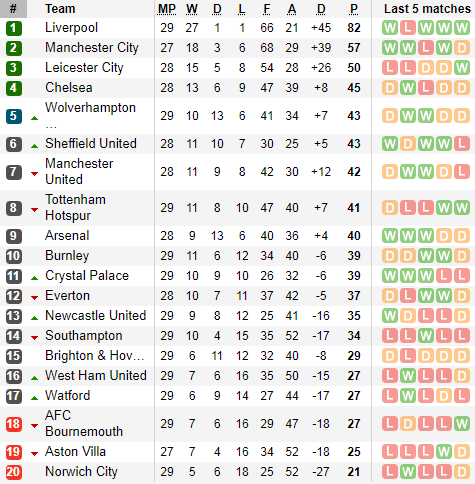Image resolution: width=475 pixels, height=484 pixels.
Task: Click the red rank 20 badge
Action: tap(14, 472)
